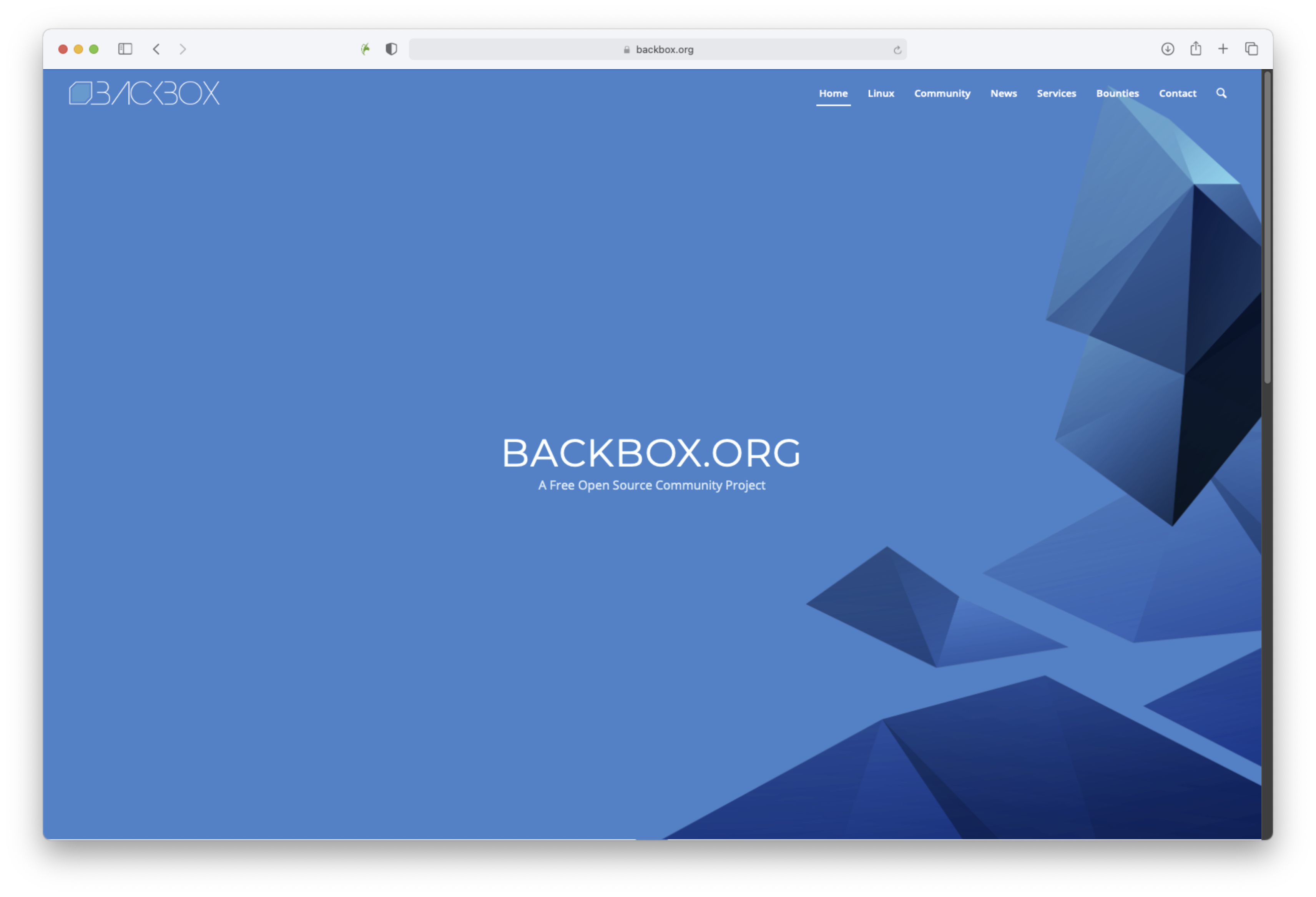Image resolution: width=1316 pixels, height=897 pixels.
Task: Open the Bounties menu item
Action: 1117,93
